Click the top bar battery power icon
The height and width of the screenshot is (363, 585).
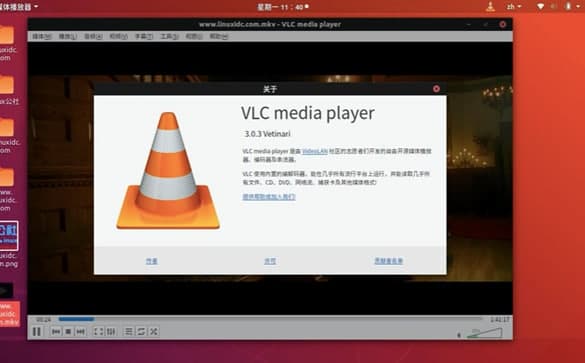click(568, 6)
